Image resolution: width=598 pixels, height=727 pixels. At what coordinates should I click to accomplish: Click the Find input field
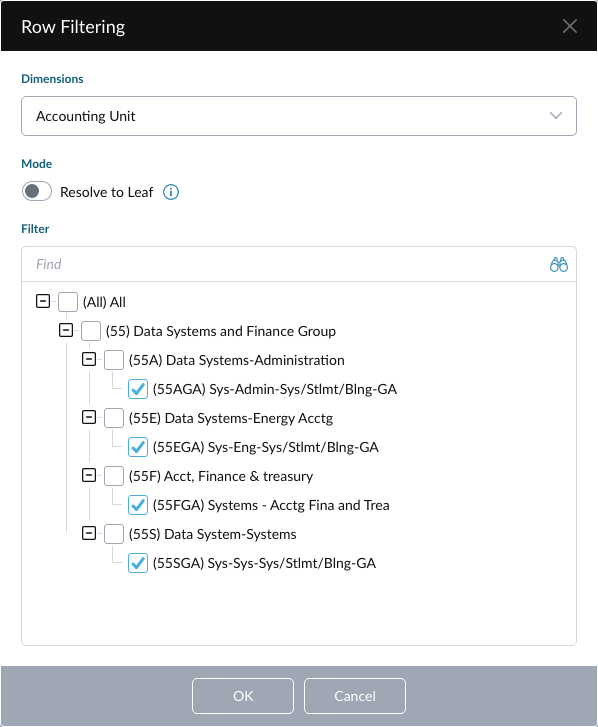click(285, 264)
